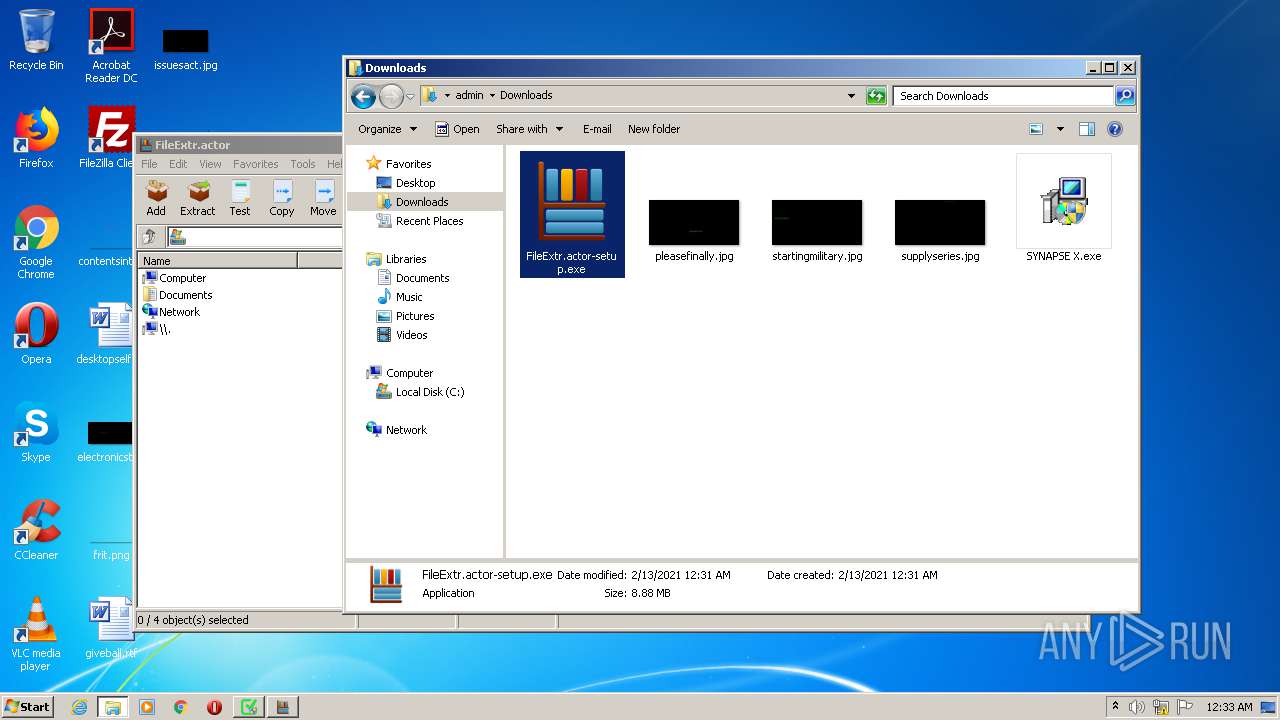Image resolution: width=1280 pixels, height=720 pixels.
Task: Click the Search Downloads field
Action: tap(1003, 96)
